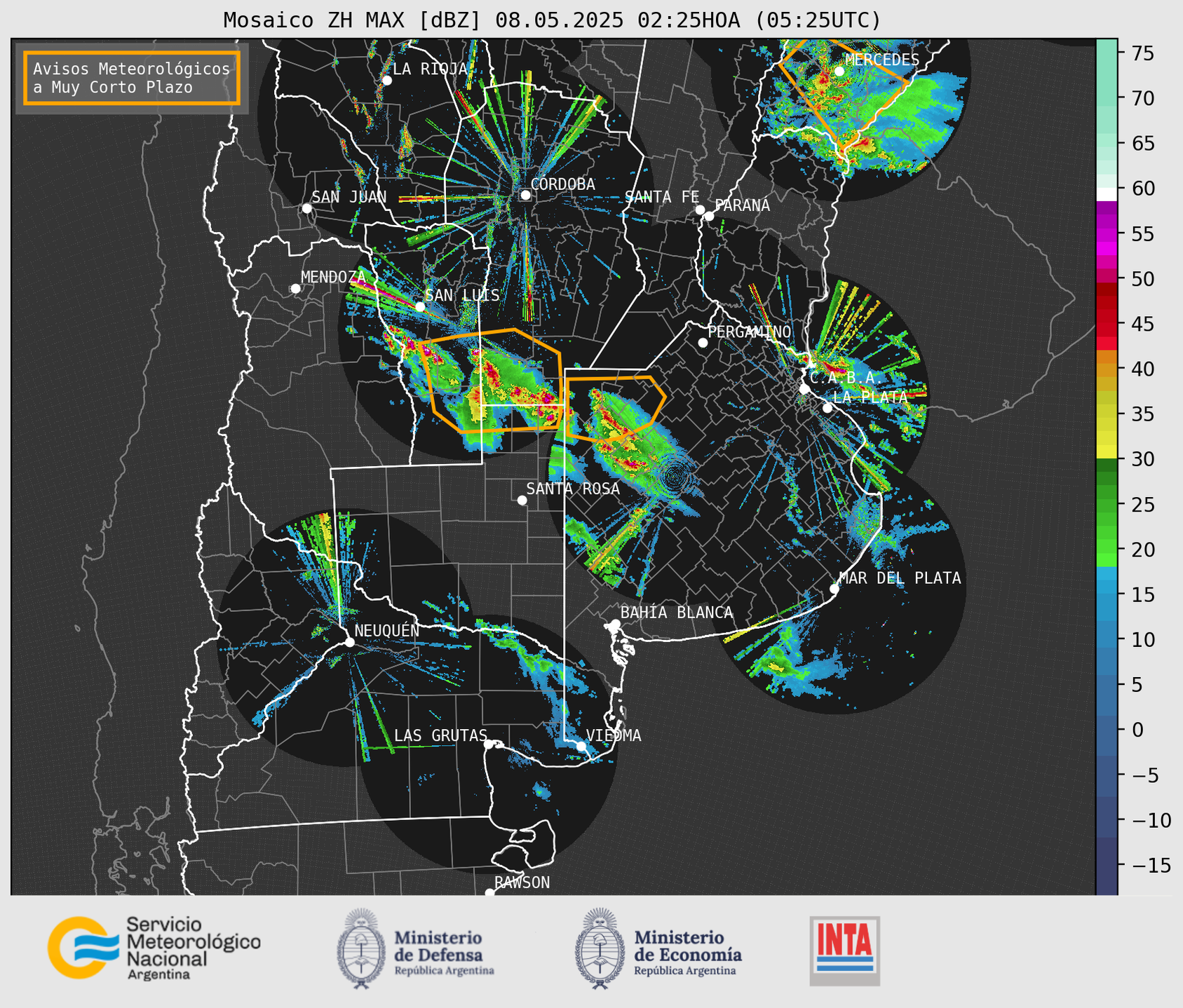Image resolution: width=1183 pixels, height=1008 pixels.
Task: Click the white city marker for San Juan
Action: [306, 208]
